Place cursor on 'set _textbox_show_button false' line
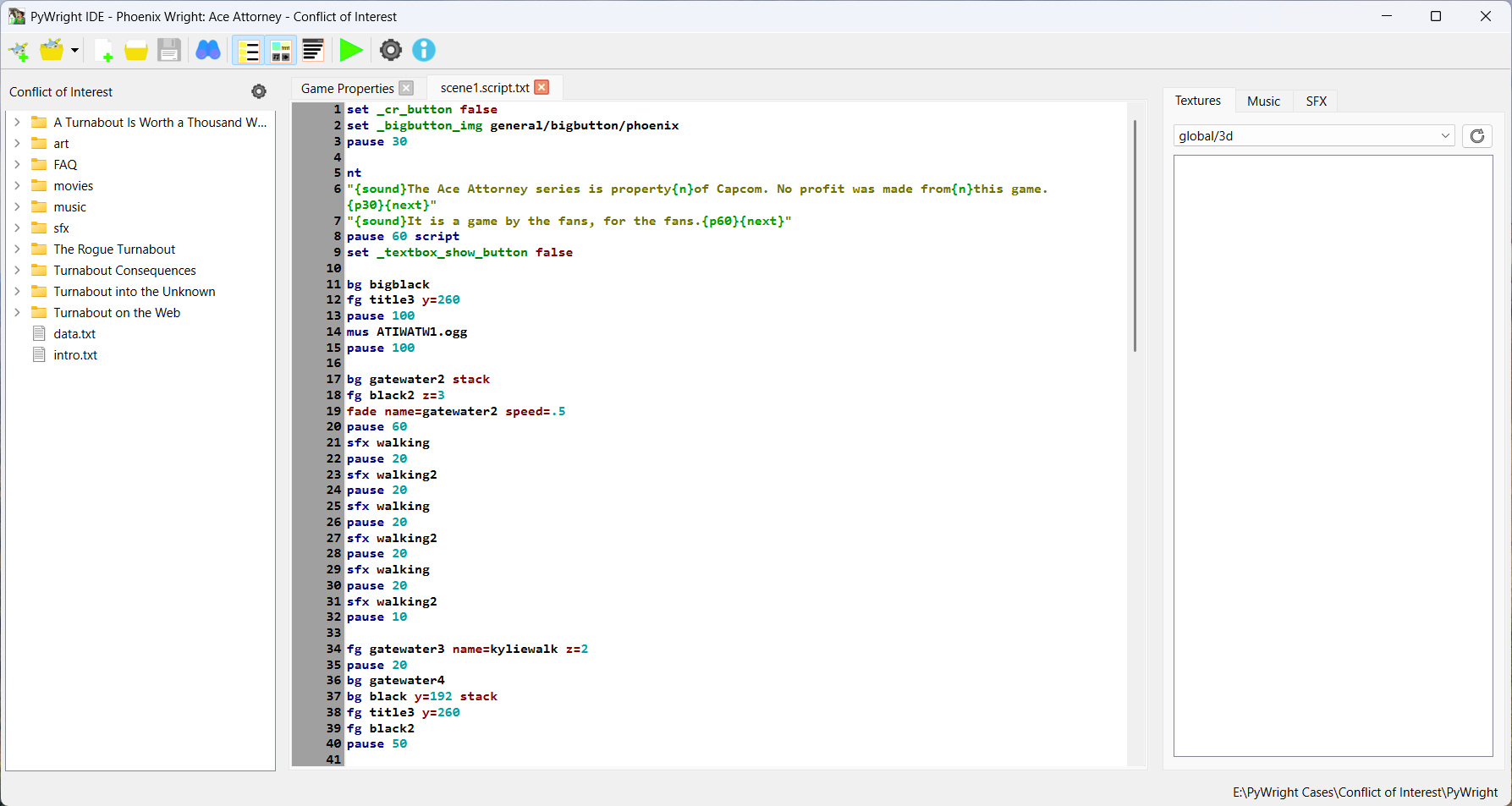 pos(459,253)
